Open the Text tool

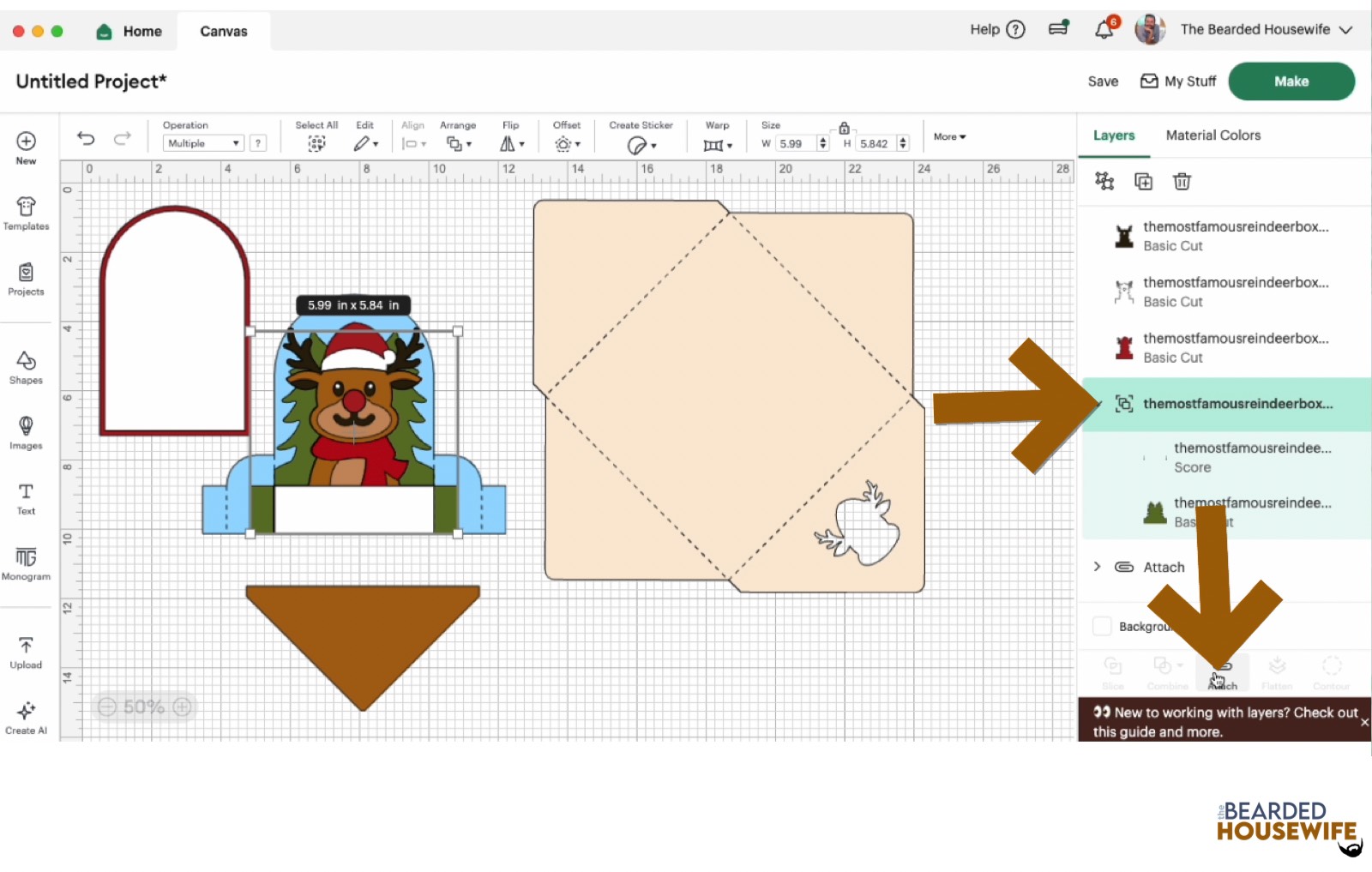(x=26, y=498)
